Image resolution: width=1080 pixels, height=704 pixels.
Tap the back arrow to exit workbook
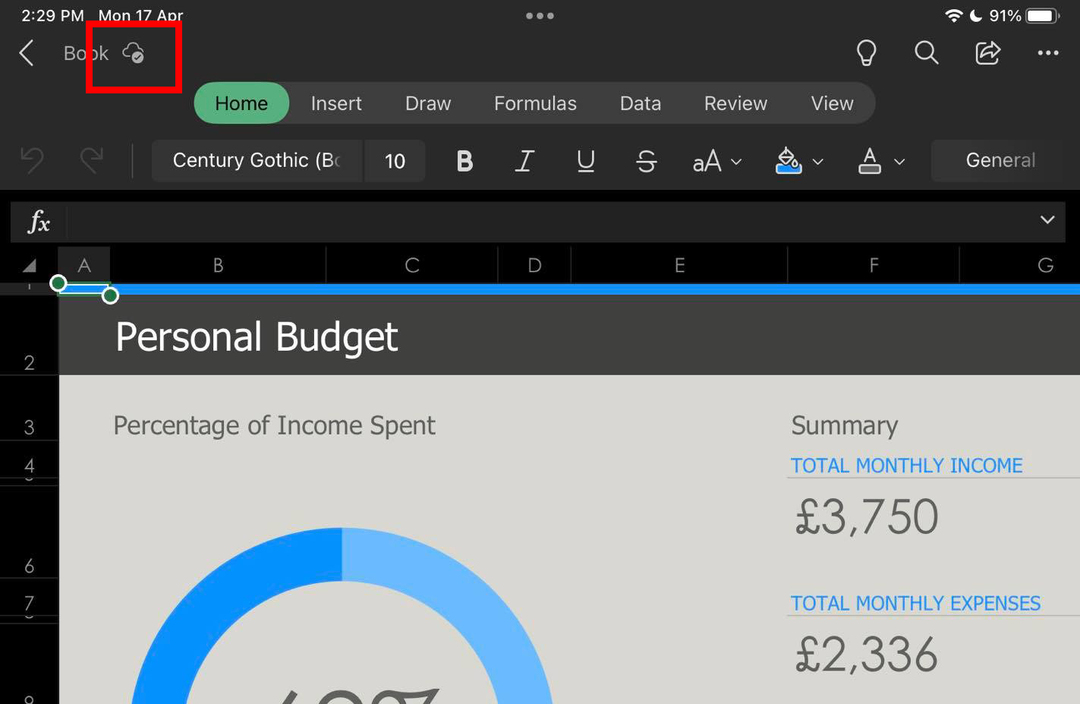click(x=27, y=54)
